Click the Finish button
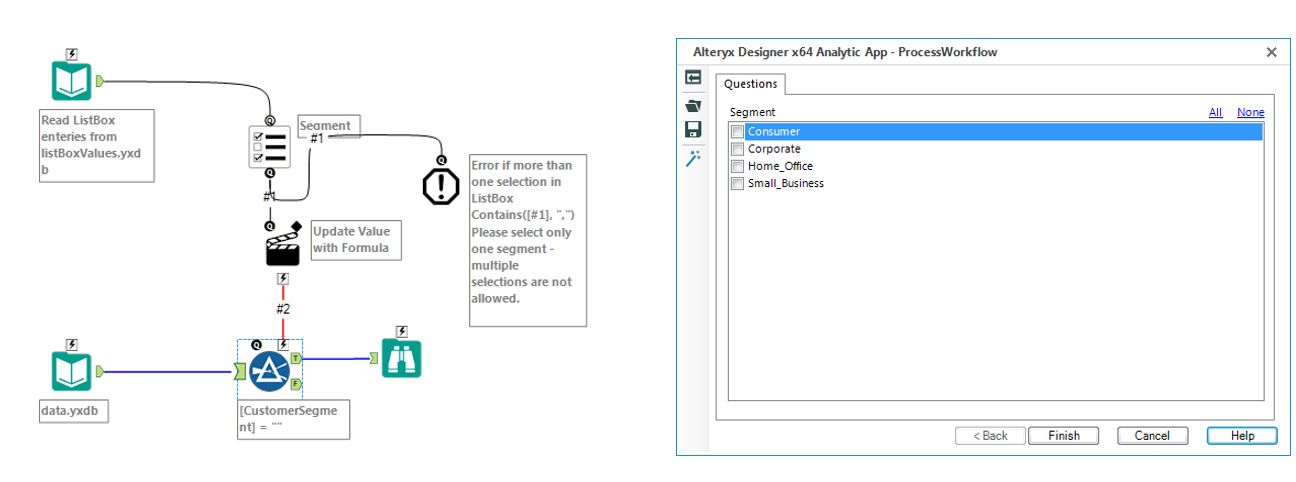The width and height of the screenshot is (1296, 482). coord(1064,435)
